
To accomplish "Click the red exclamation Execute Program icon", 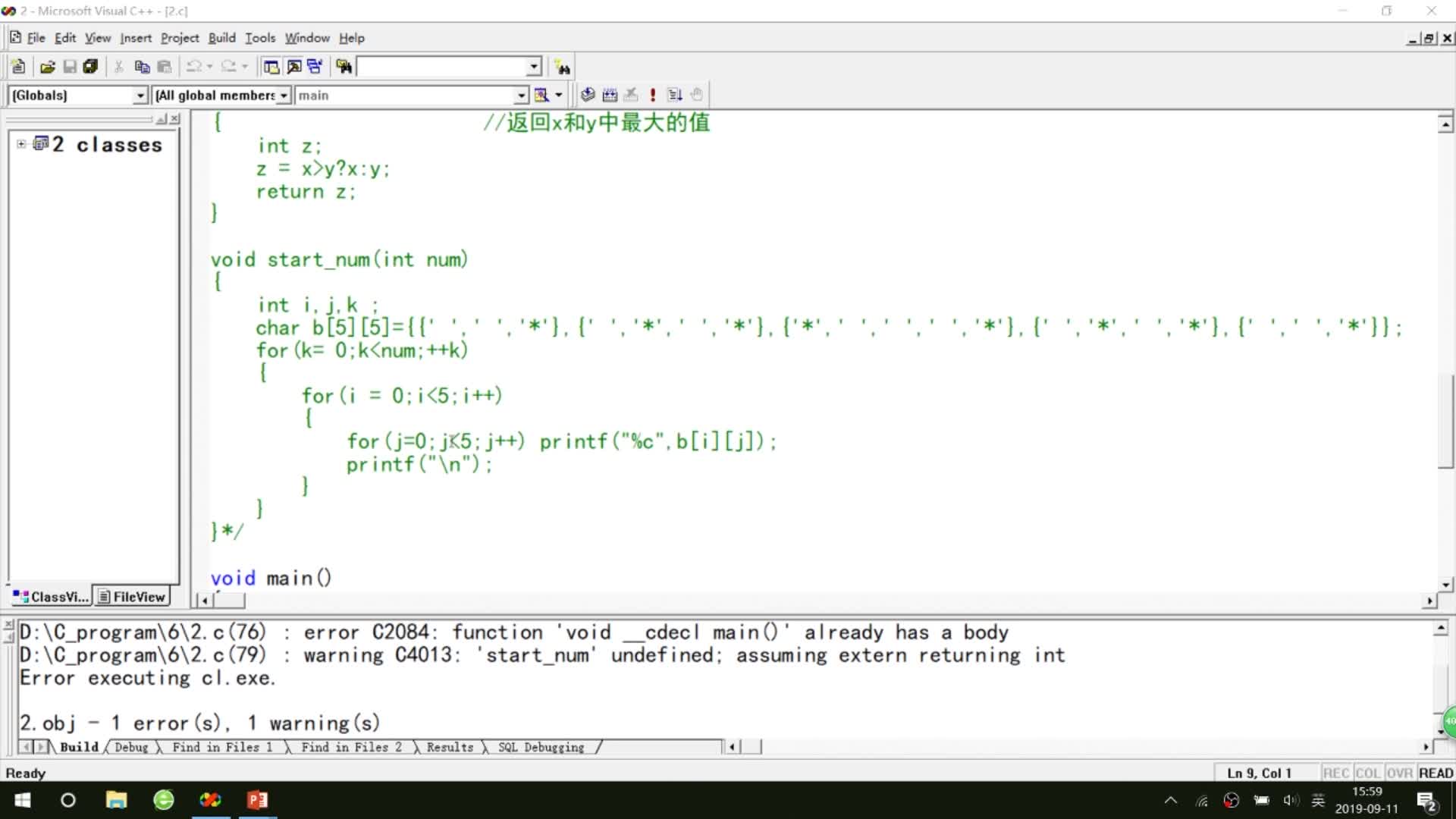I will (x=652, y=95).
